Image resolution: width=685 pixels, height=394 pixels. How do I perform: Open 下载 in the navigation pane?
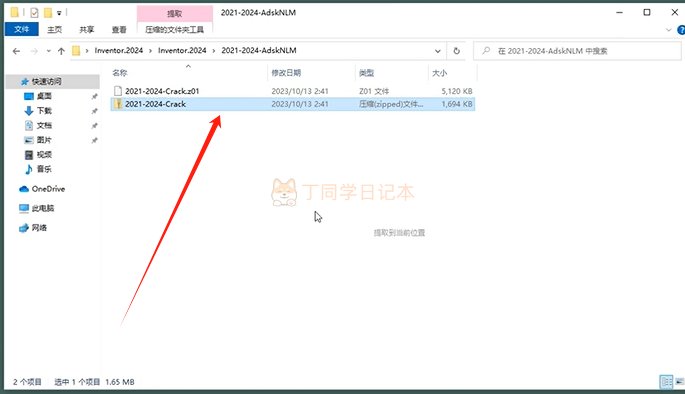point(44,111)
